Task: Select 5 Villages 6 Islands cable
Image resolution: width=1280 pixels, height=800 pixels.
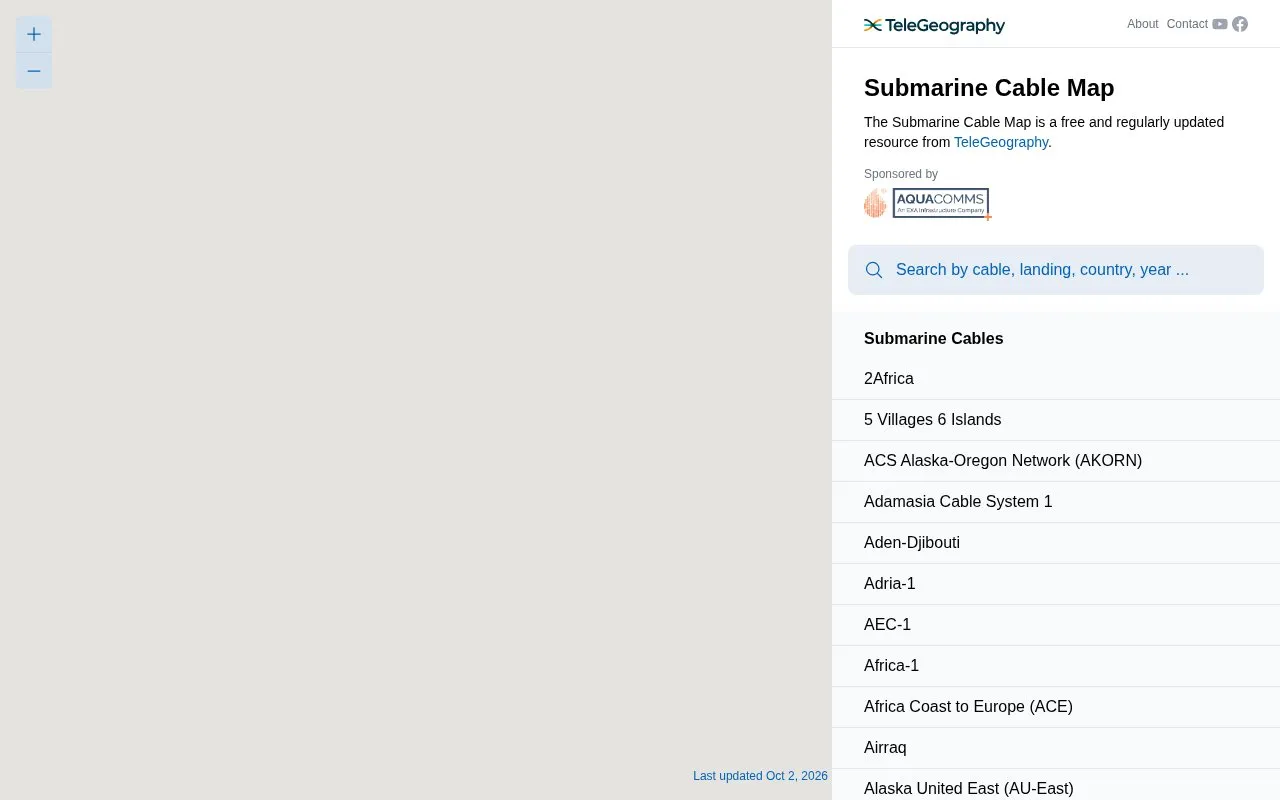Action: coord(1056,420)
